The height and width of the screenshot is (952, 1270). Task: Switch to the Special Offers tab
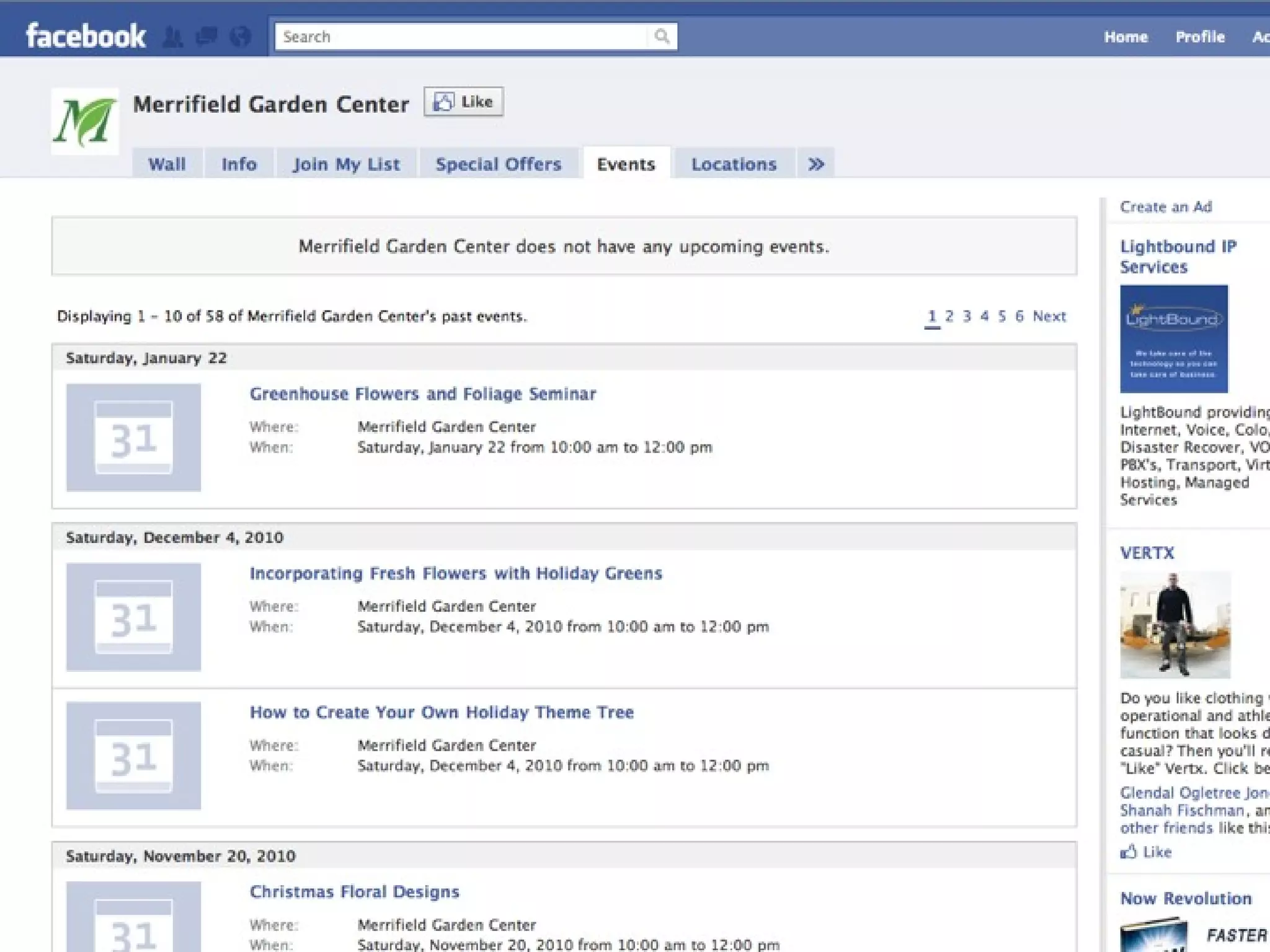tap(498, 164)
